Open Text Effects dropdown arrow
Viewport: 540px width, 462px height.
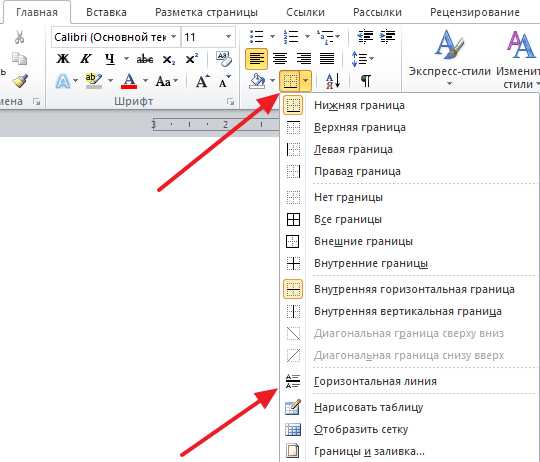[x=75, y=81]
